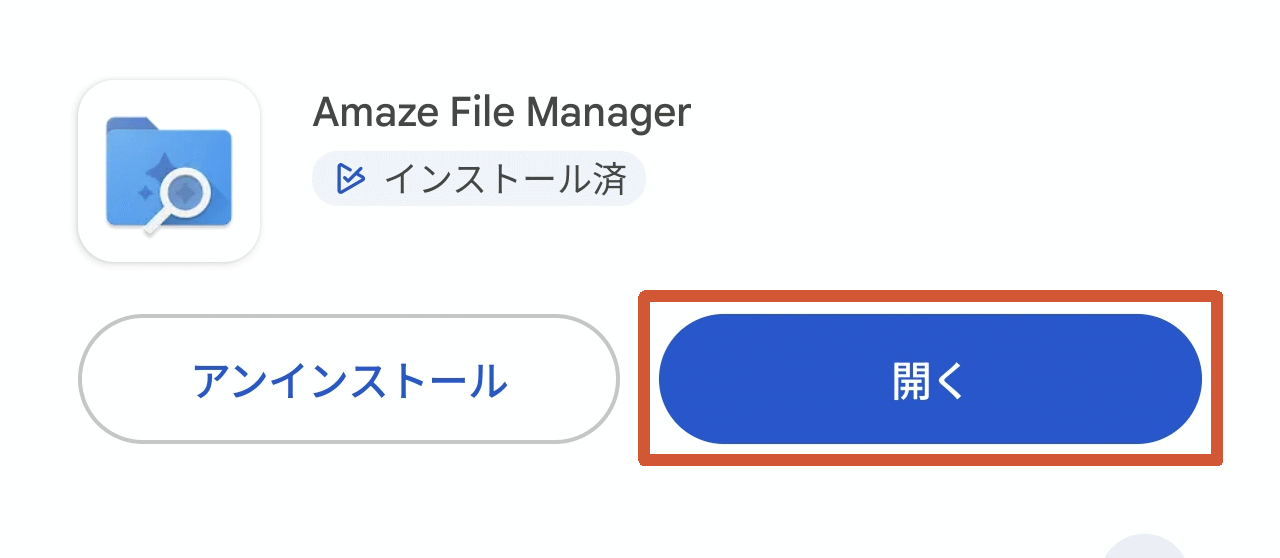
Task: Tap the white outlined アンインストール pill
Action: [x=348, y=379]
